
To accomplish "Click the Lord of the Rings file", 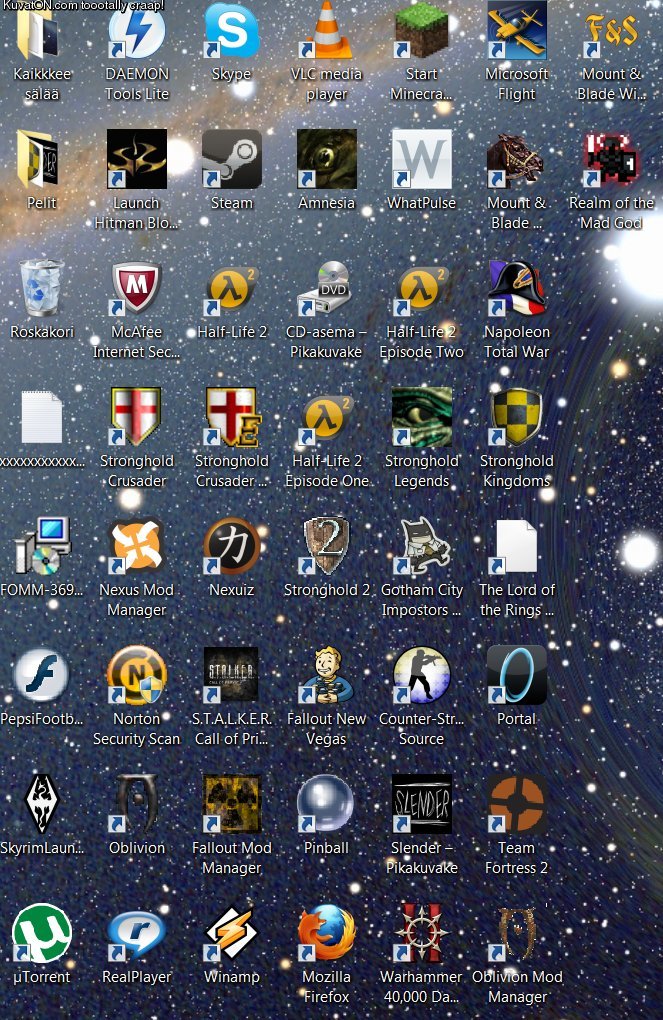I will (x=516, y=547).
